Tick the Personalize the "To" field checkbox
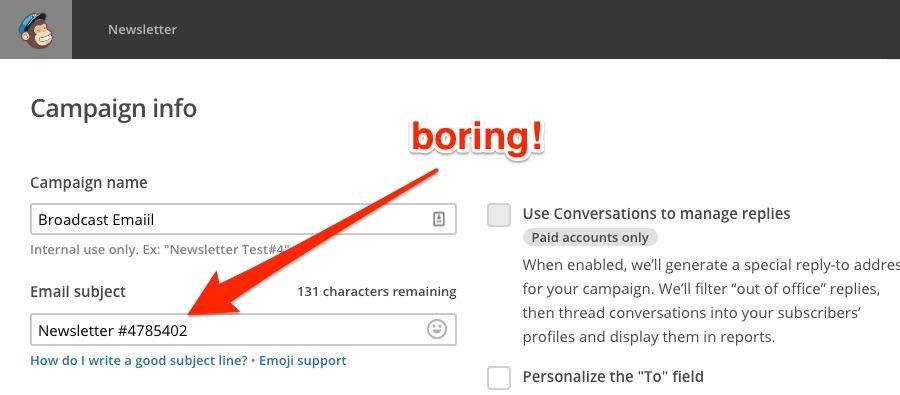Viewport: 900px width, 395px height. tap(499, 378)
